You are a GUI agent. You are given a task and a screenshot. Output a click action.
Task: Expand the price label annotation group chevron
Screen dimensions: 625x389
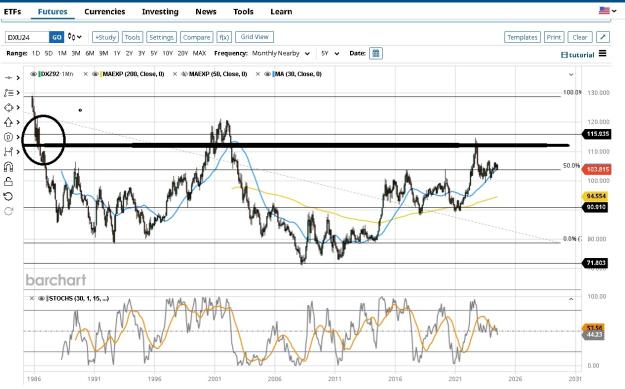click(18, 137)
